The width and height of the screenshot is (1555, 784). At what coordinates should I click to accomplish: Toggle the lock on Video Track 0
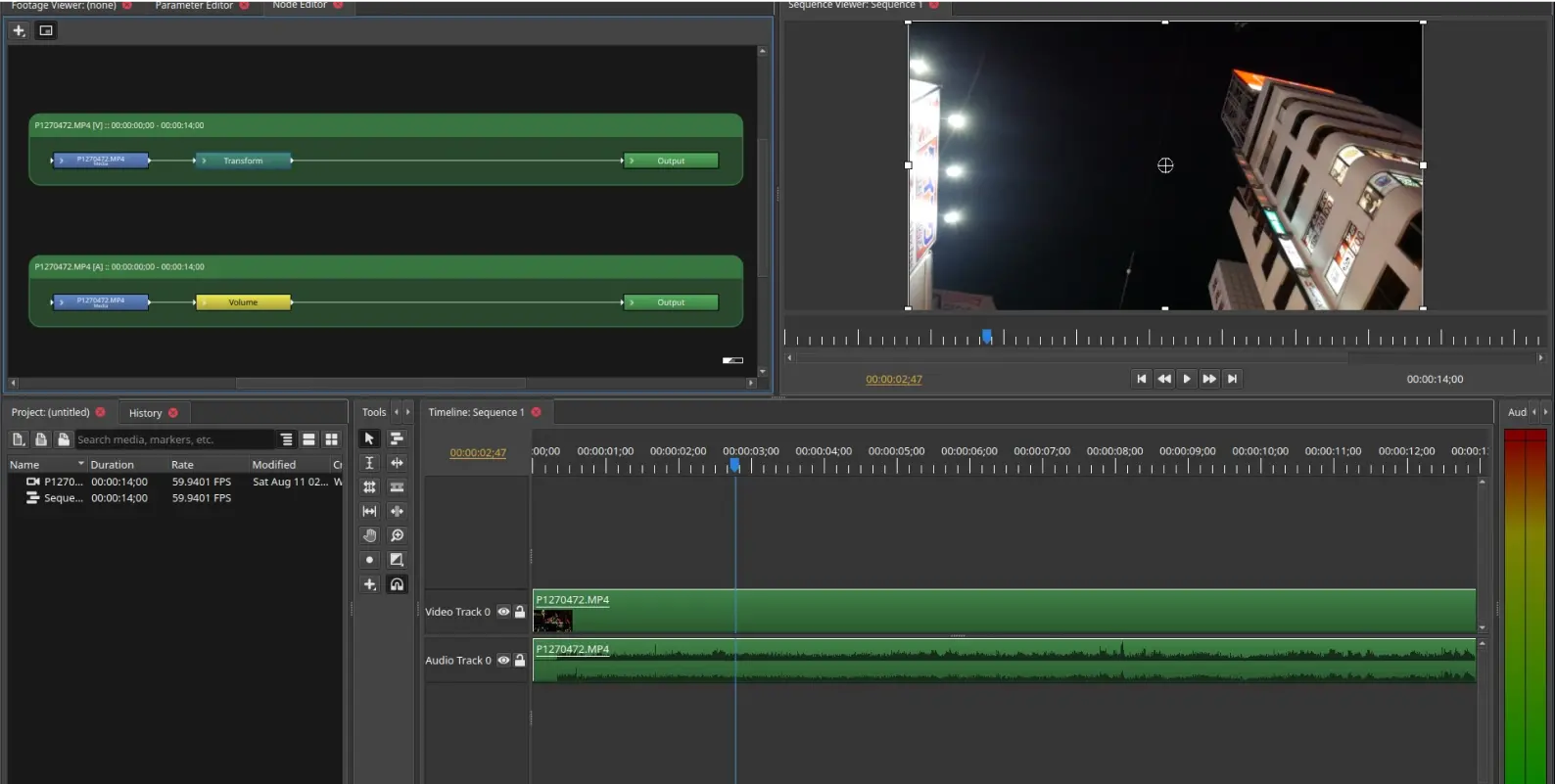[x=520, y=612]
